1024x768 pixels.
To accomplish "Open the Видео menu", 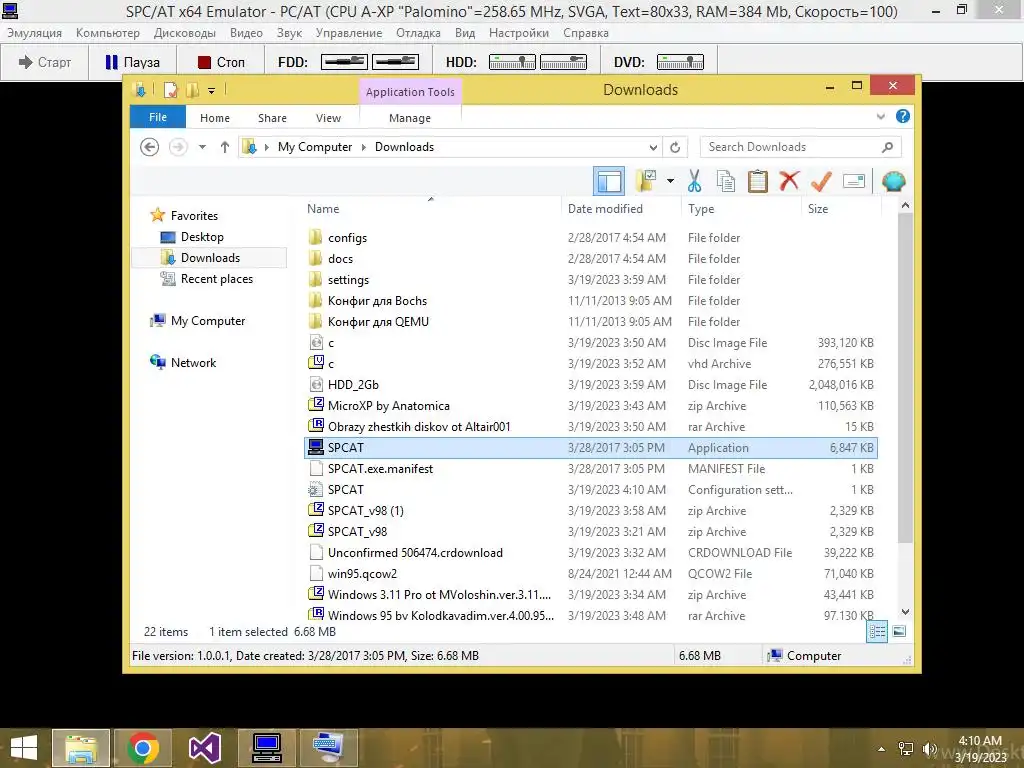I will pos(246,33).
